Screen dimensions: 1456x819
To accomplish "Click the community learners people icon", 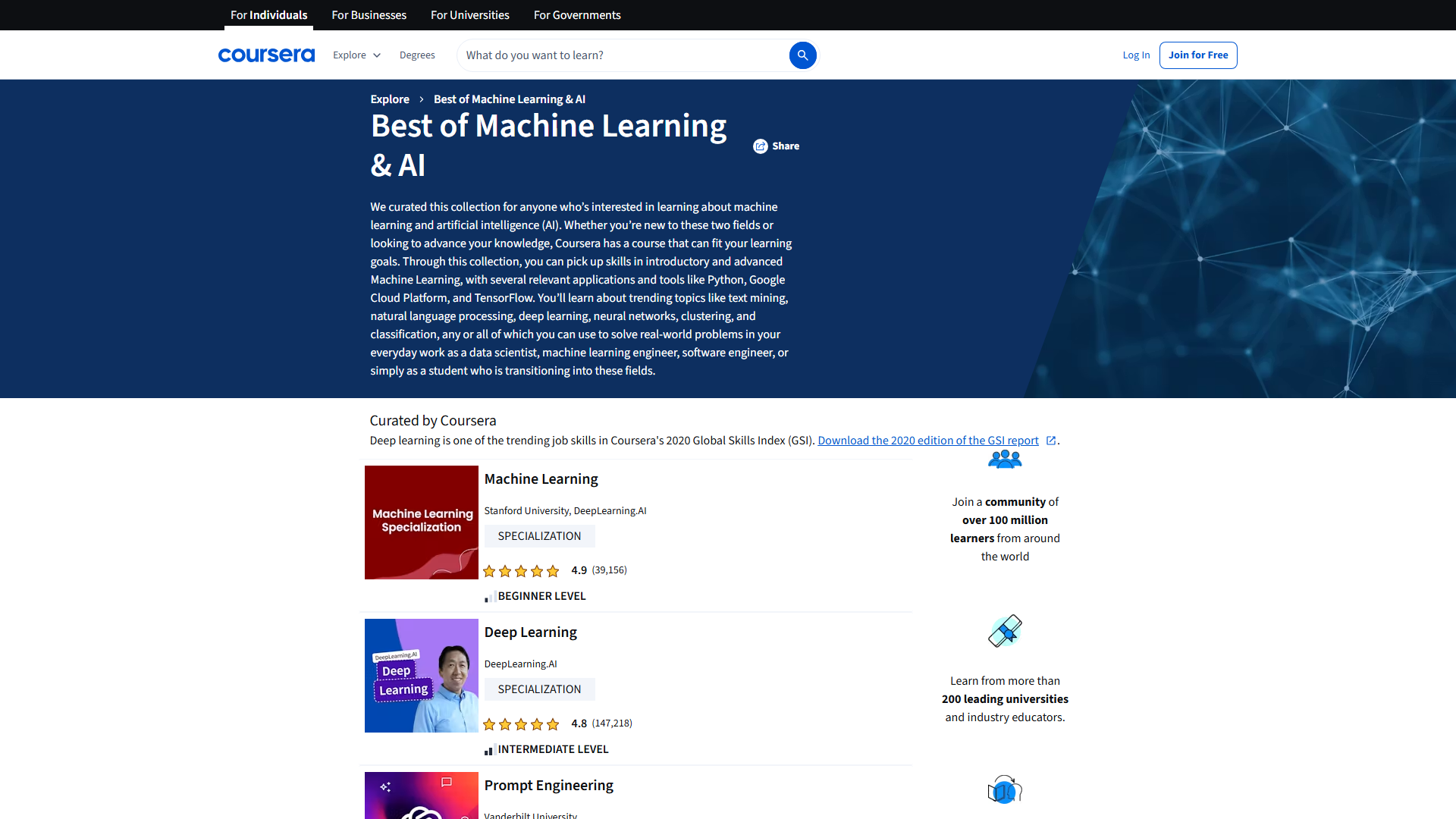I will pyautogui.click(x=1005, y=460).
